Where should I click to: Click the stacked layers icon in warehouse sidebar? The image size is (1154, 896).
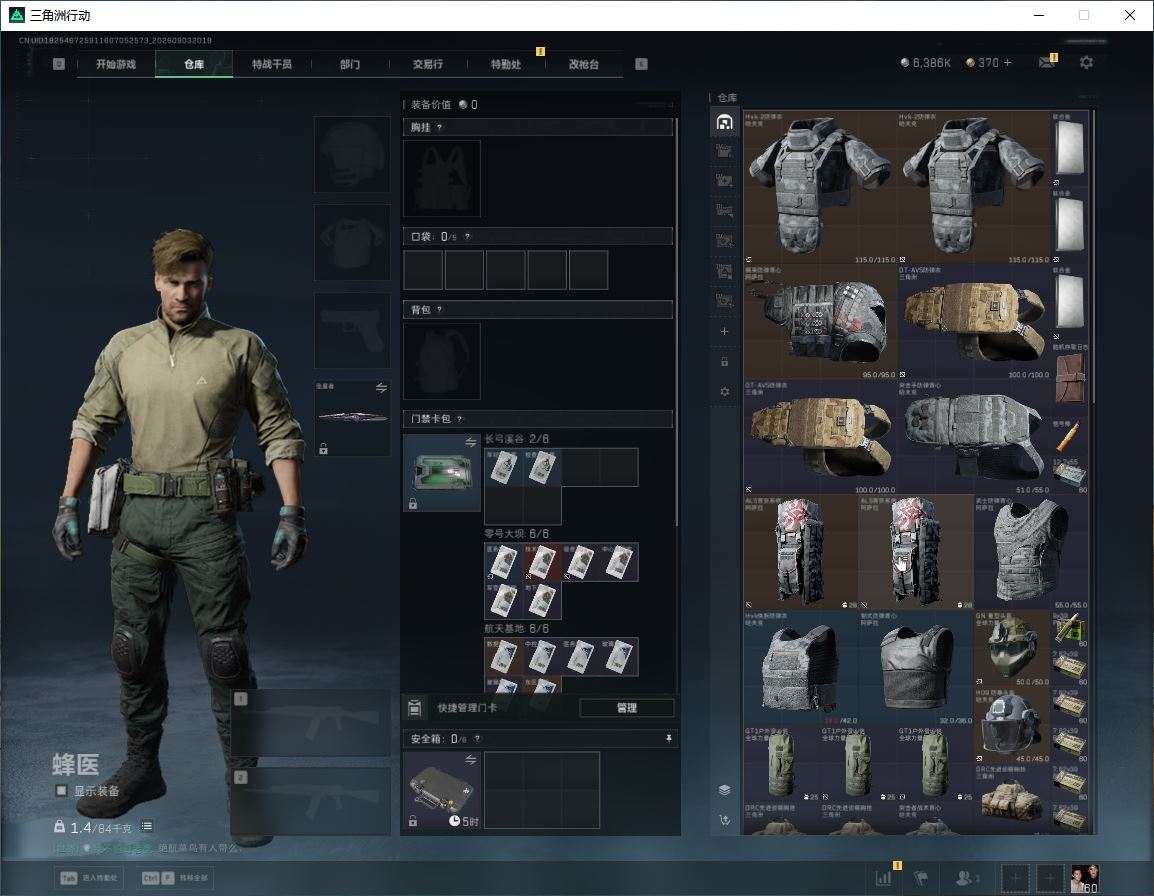tap(724, 790)
